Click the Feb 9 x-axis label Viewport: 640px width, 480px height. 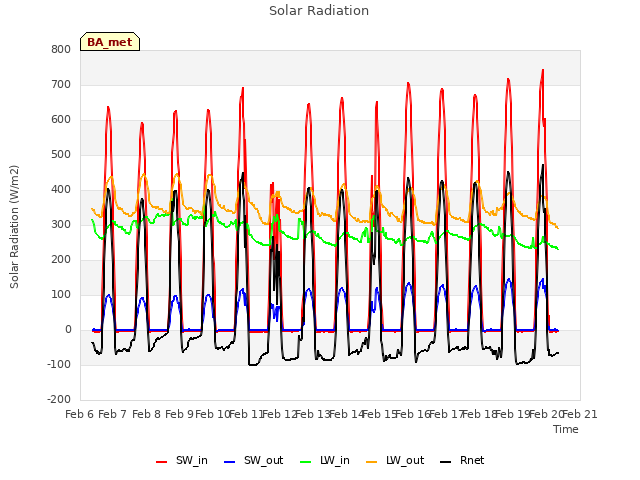click(x=180, y=414)
